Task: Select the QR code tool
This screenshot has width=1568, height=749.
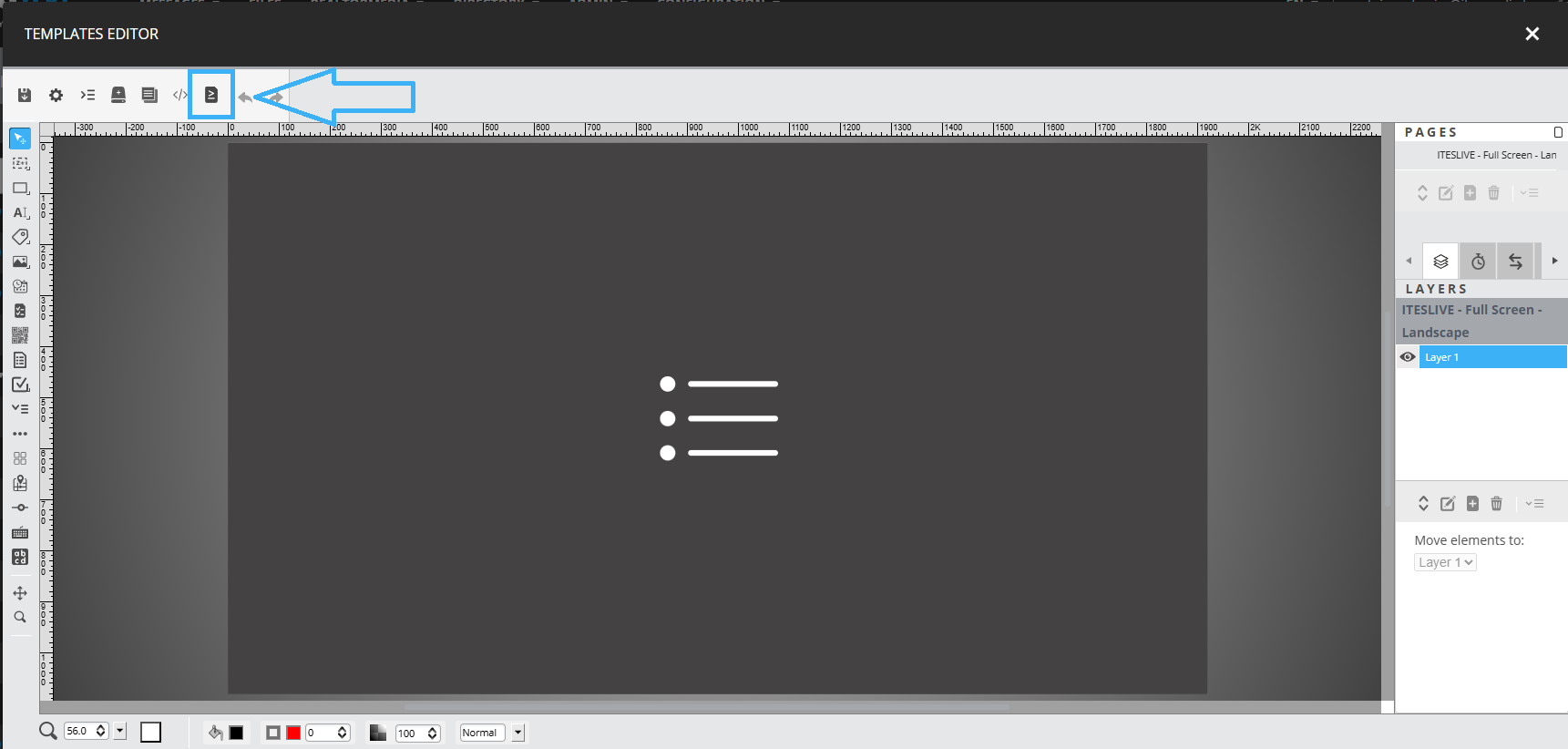Action: tap(20, 335)
